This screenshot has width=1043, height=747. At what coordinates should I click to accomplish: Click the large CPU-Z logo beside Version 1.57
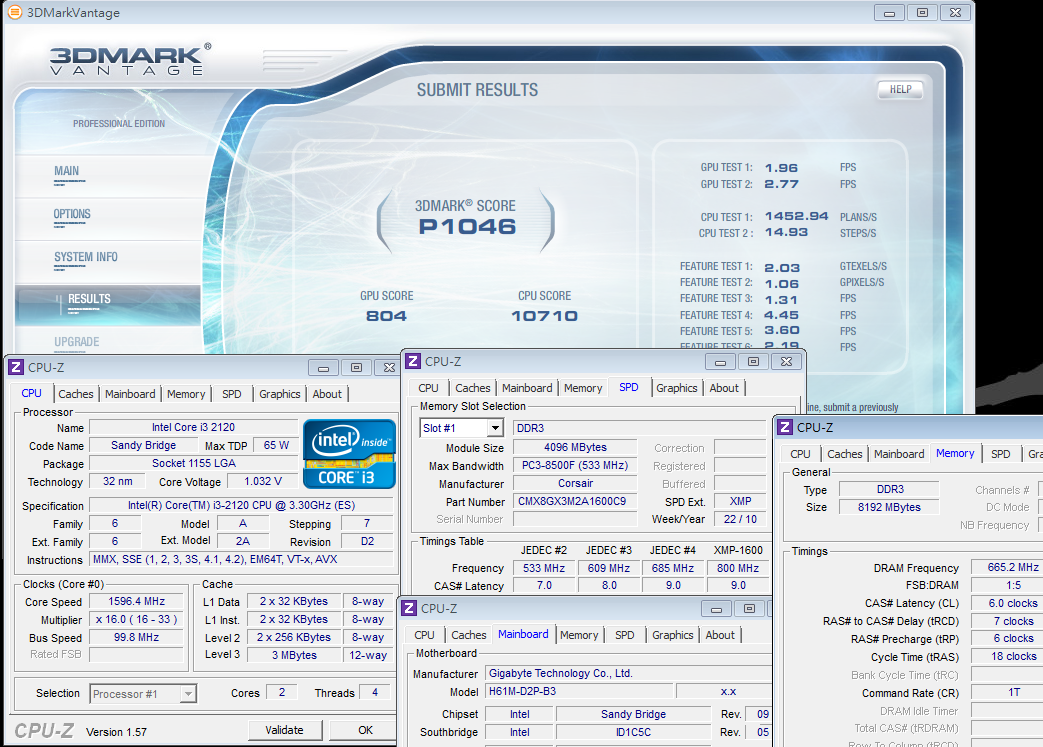(46, 731)
